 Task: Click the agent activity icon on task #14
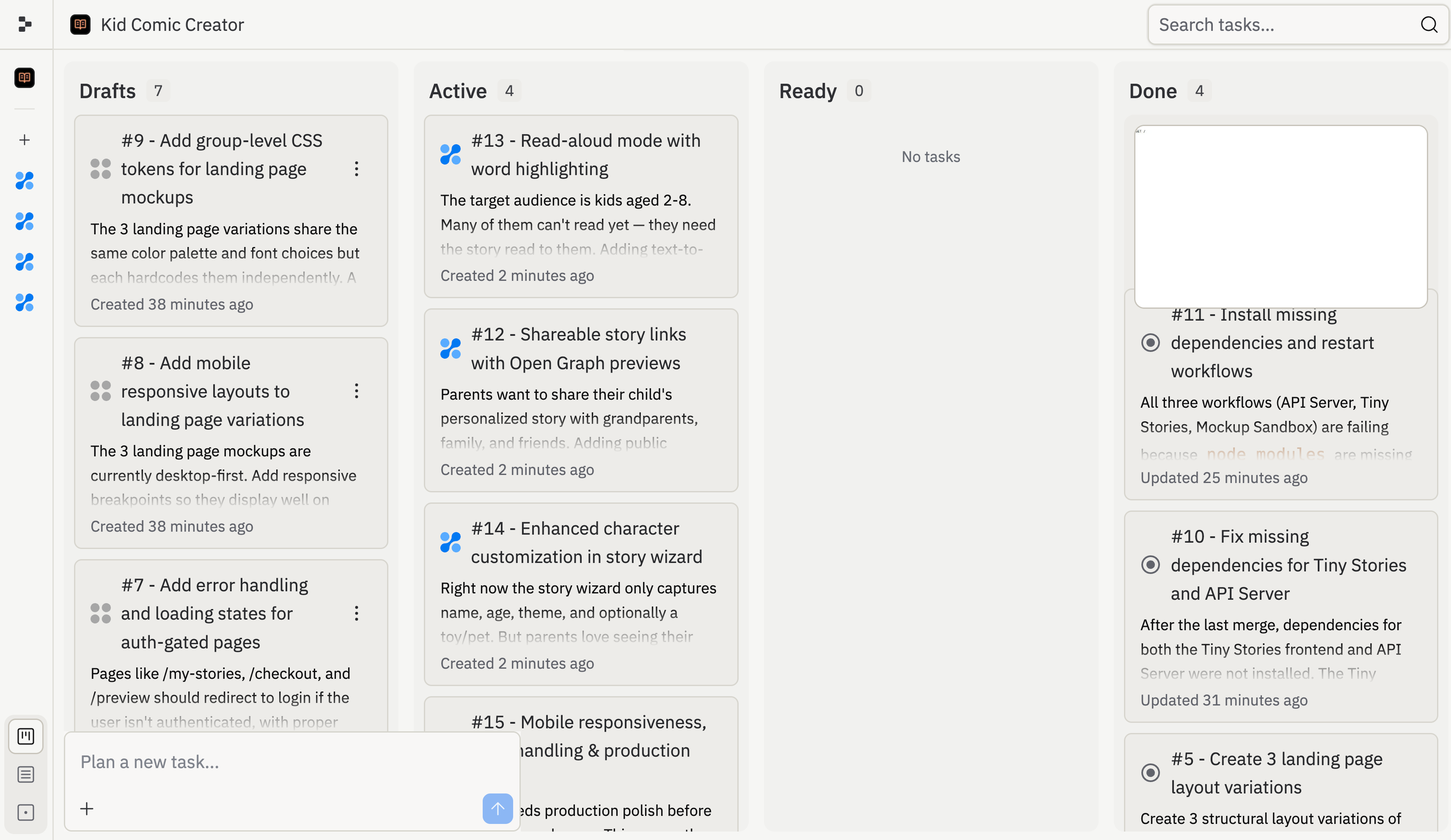[451, 542]
